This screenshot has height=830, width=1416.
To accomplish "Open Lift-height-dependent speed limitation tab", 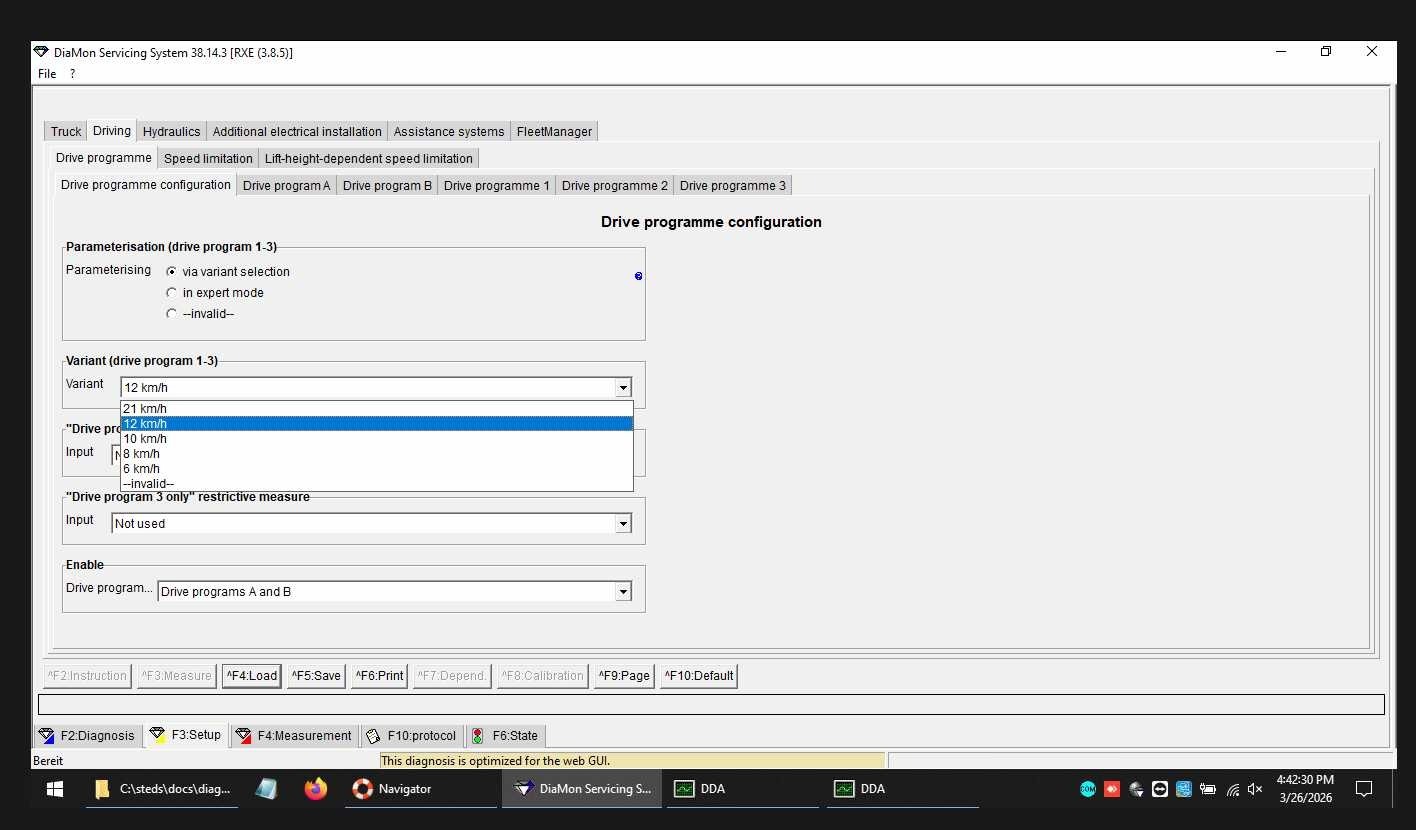I will coord(368,159).
